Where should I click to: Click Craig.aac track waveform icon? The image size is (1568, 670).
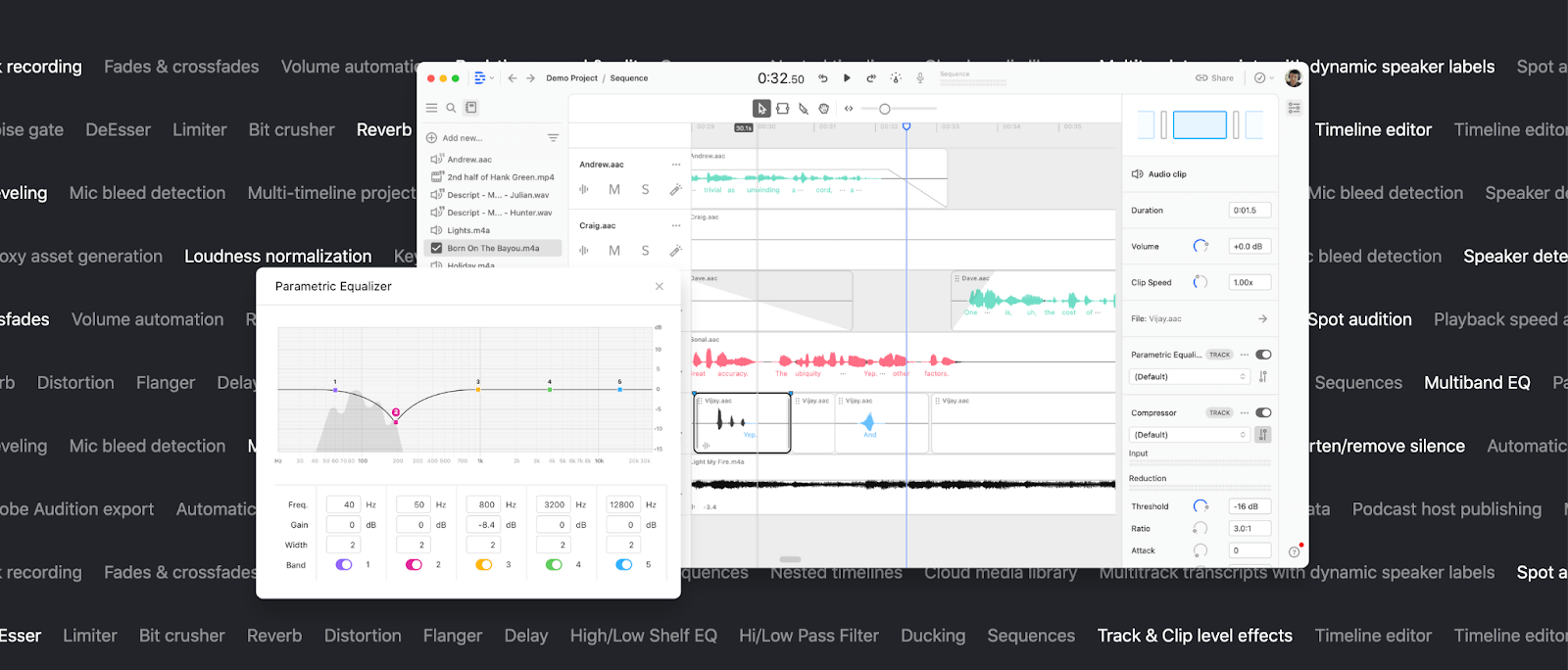pyautogui.click(x=584, y=251)
